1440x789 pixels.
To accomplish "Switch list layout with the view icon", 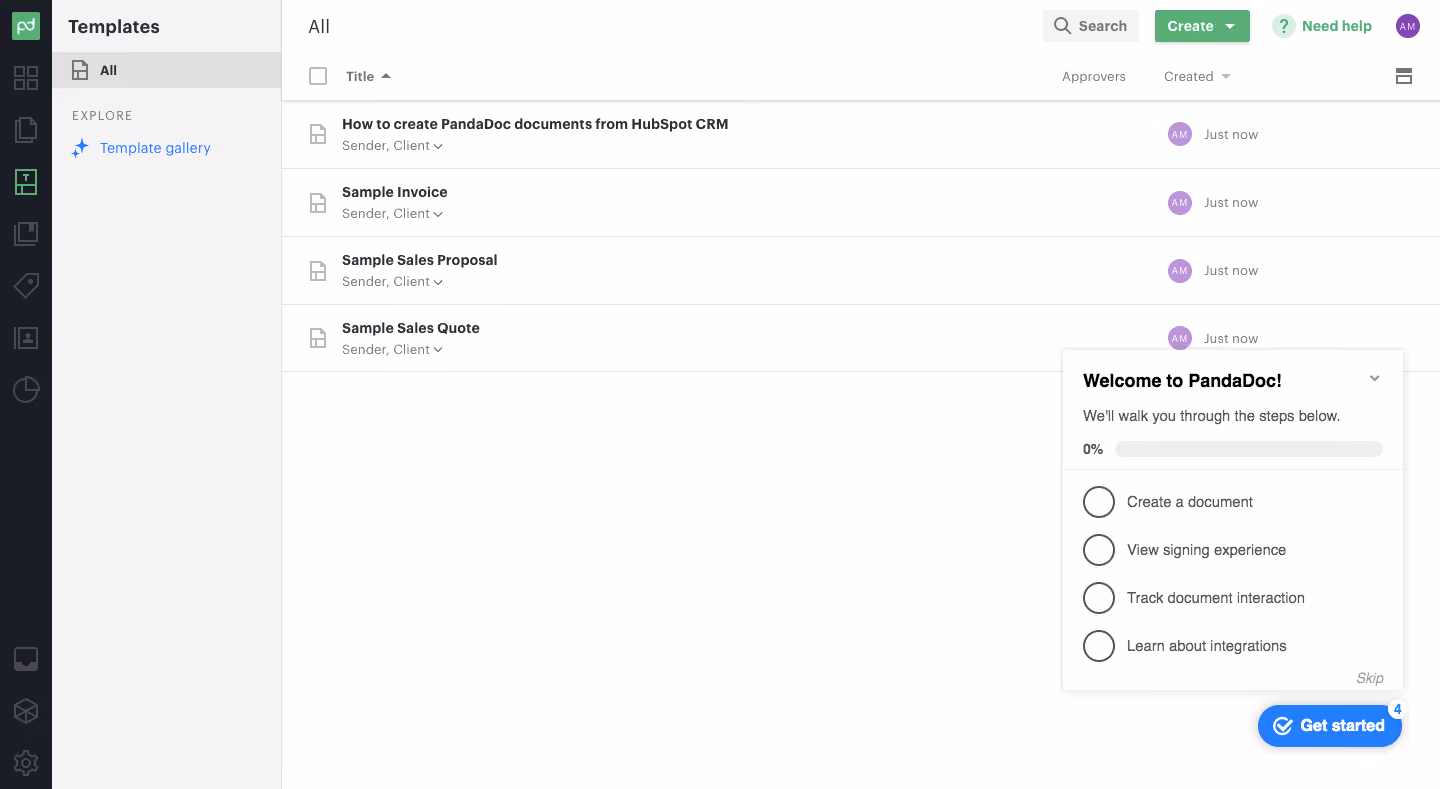I will [1404, 76].
